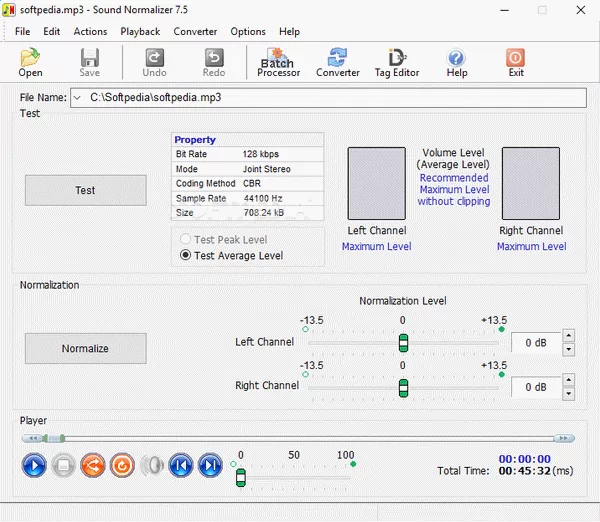Click the '128 kbps' Bit Rate value
Screen dimensions: 600x522
[261, 154]
